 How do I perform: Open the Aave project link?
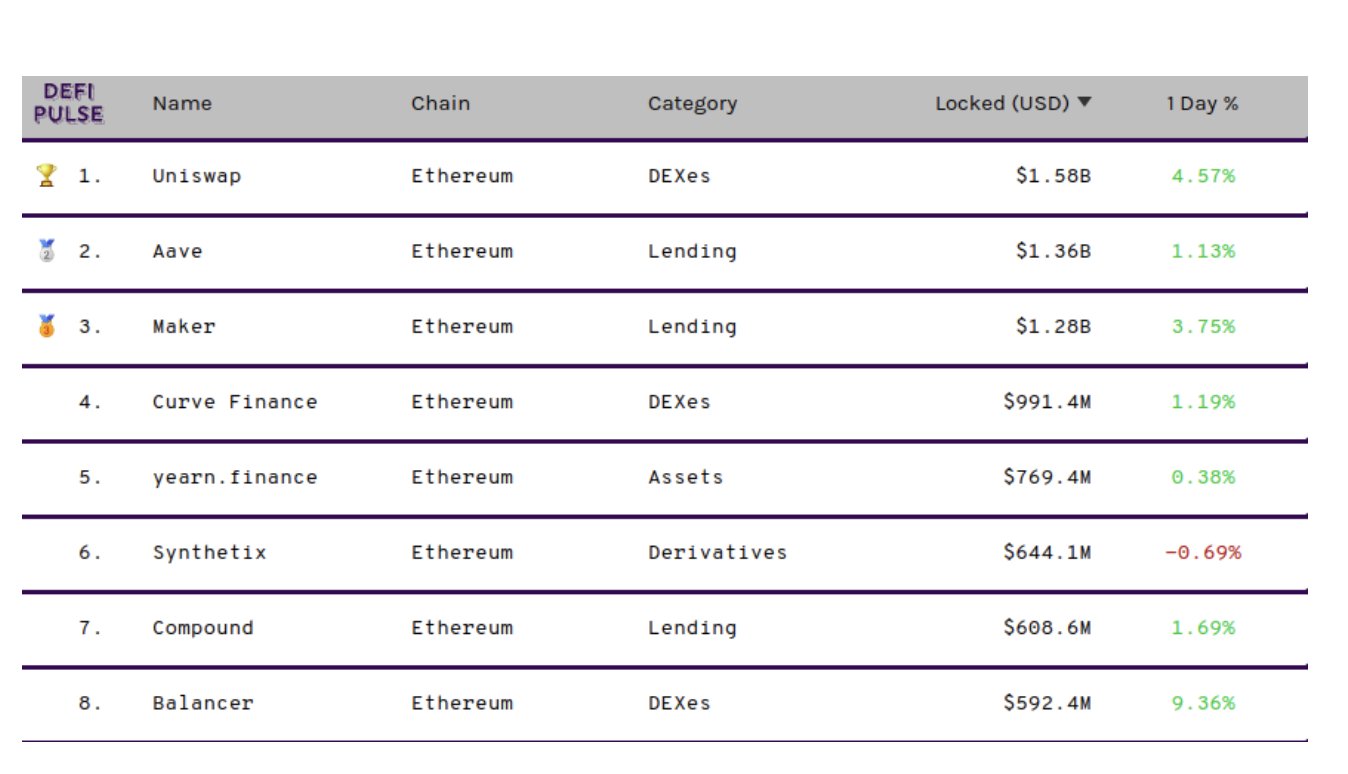coord(177,251)
